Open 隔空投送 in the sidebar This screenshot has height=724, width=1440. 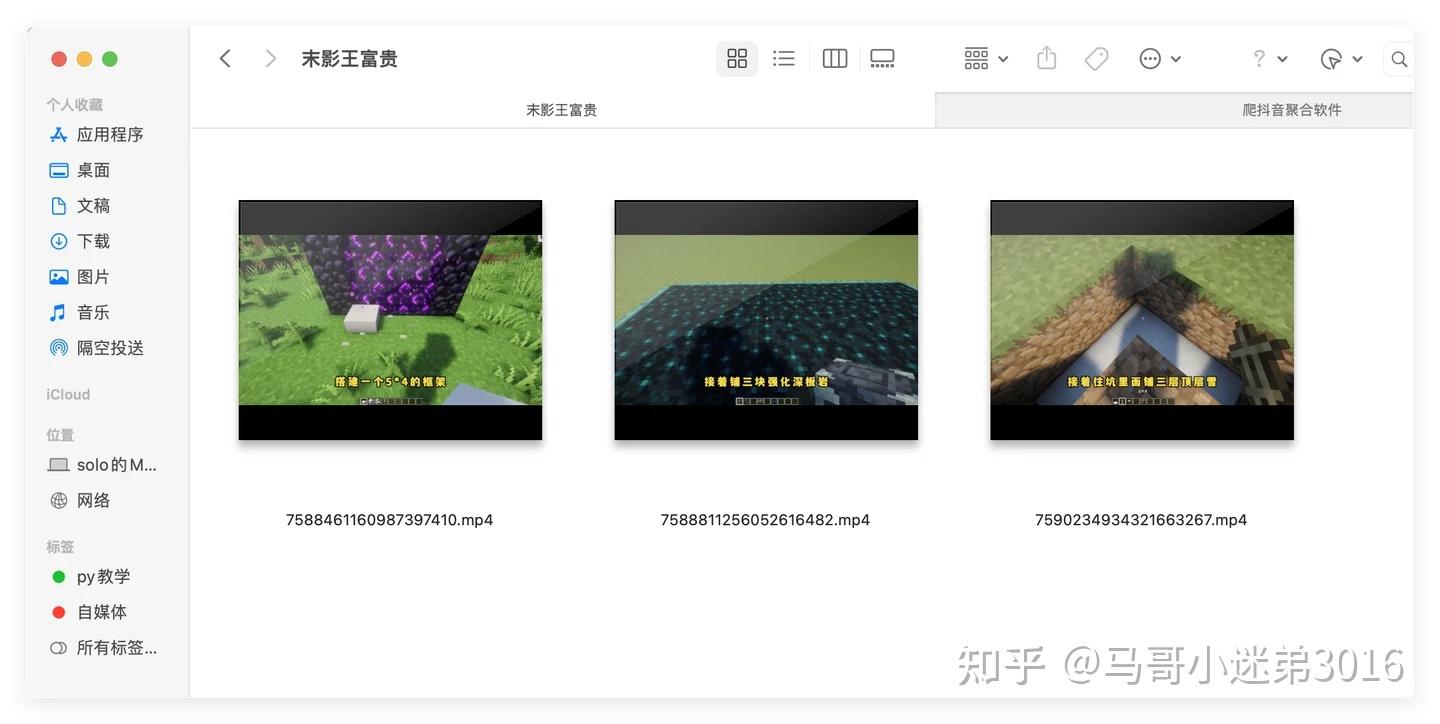pyautogui.click(x=110, y=347)
